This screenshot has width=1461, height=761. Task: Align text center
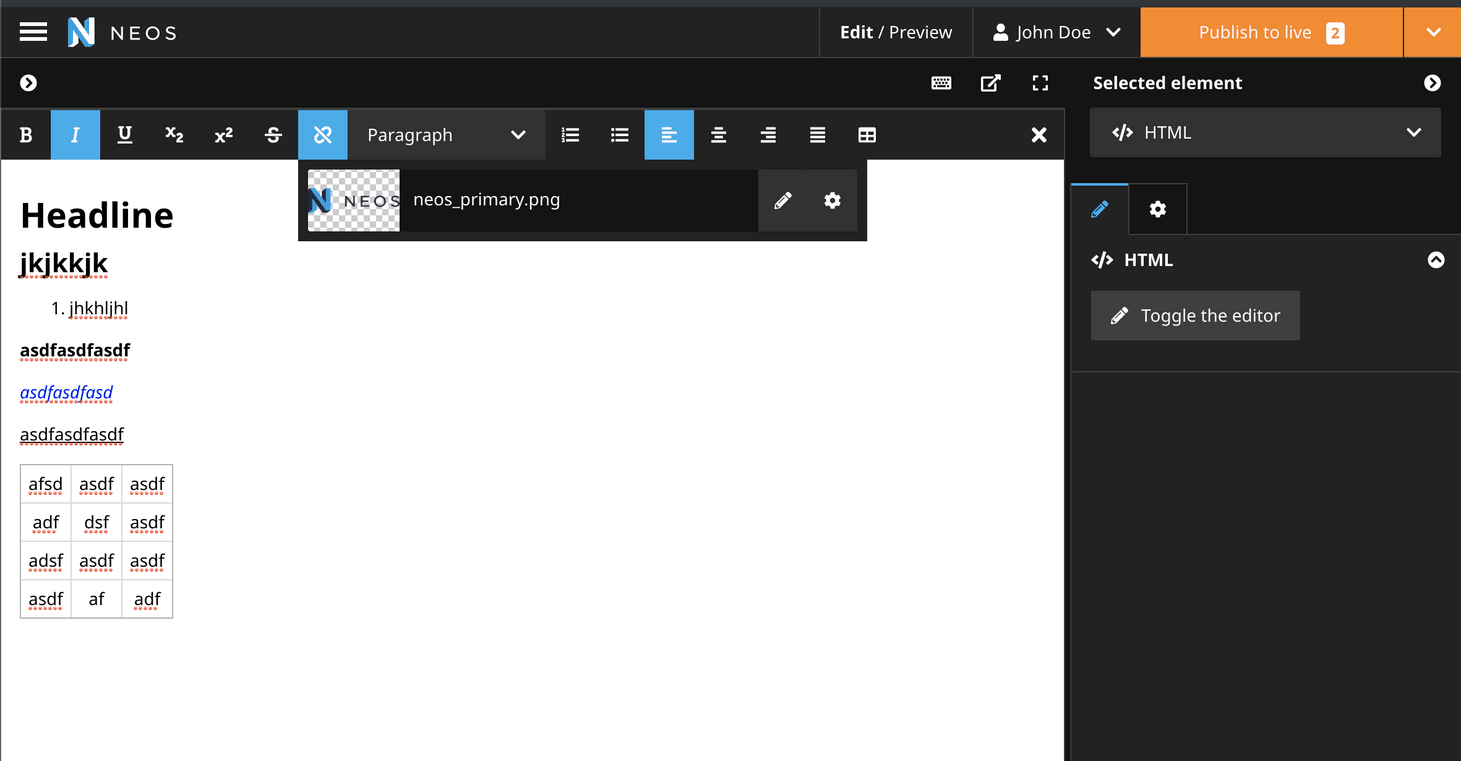pyautogui.click(x=718, y=135)
